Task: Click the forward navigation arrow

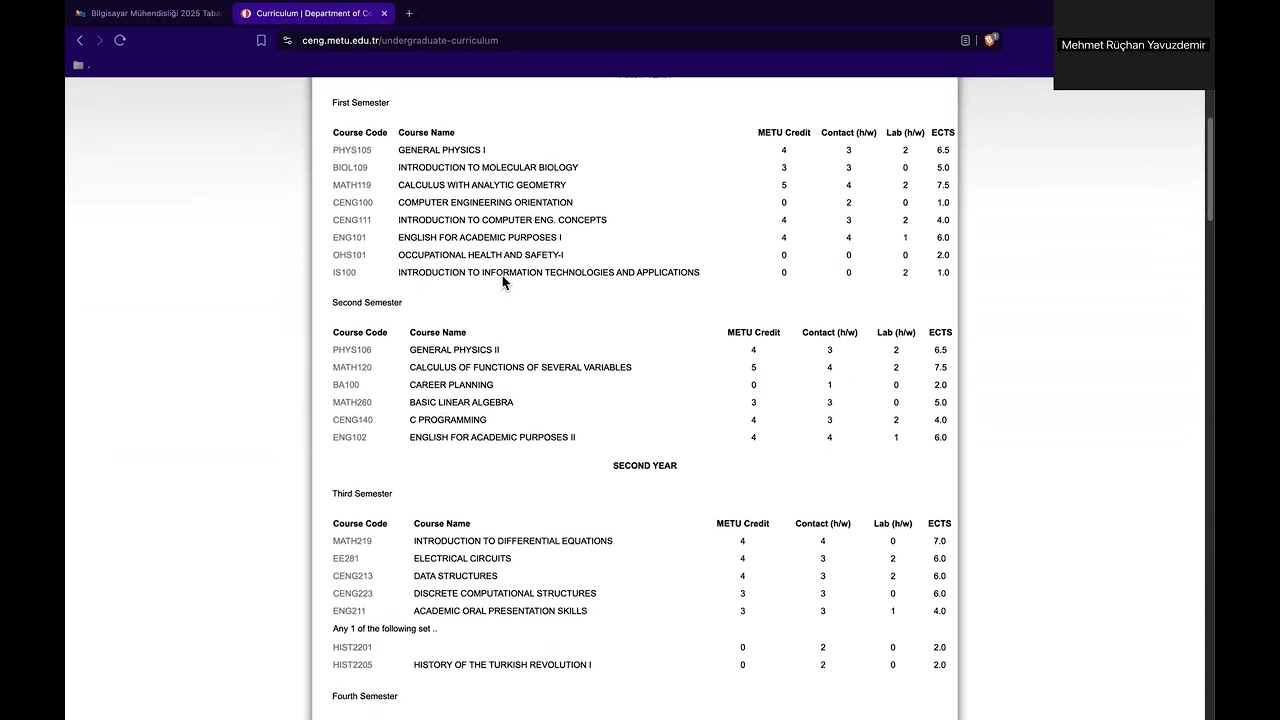Action: [99, 40]
